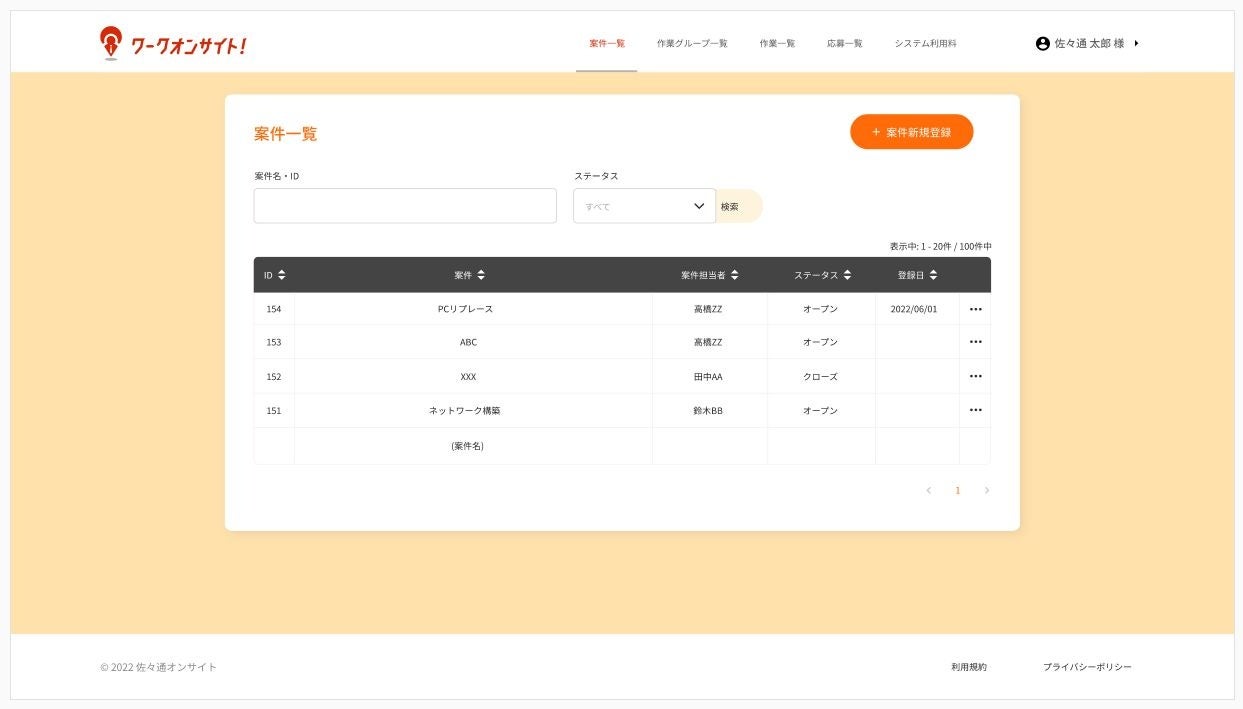Click the user account avatar icon
1243x709 pixels.
point(1043,43)
